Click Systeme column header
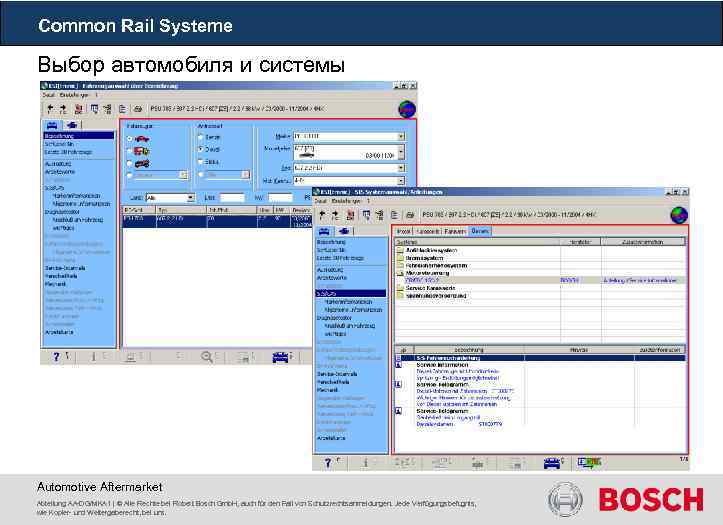Viewport: 723px width, 525px height. [478, 242]
